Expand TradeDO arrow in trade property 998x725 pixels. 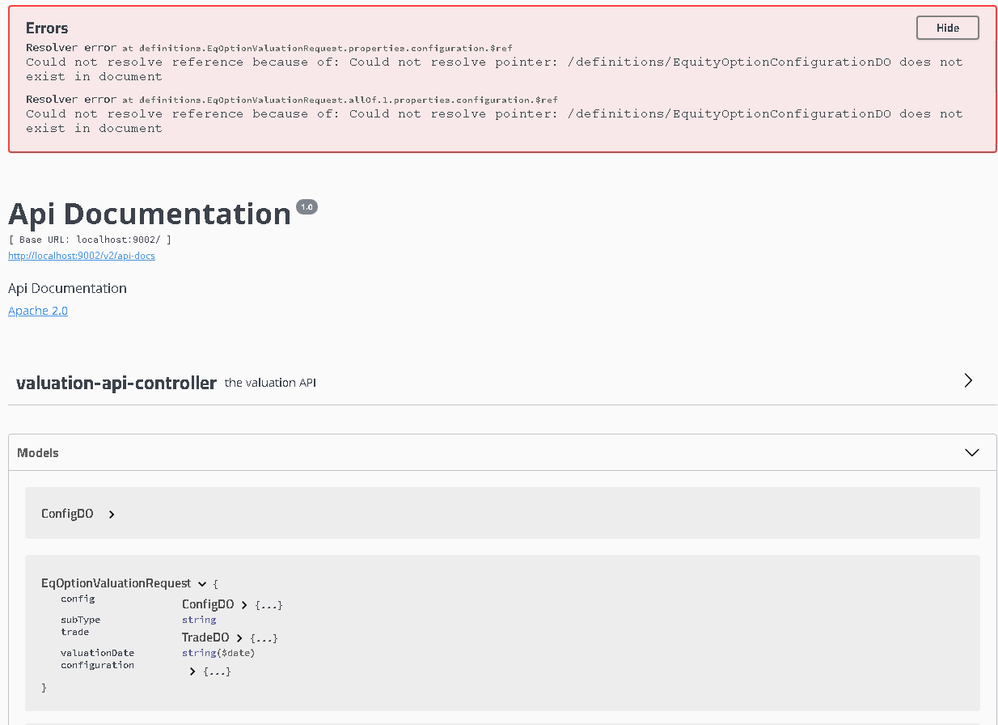click(239, 638)
